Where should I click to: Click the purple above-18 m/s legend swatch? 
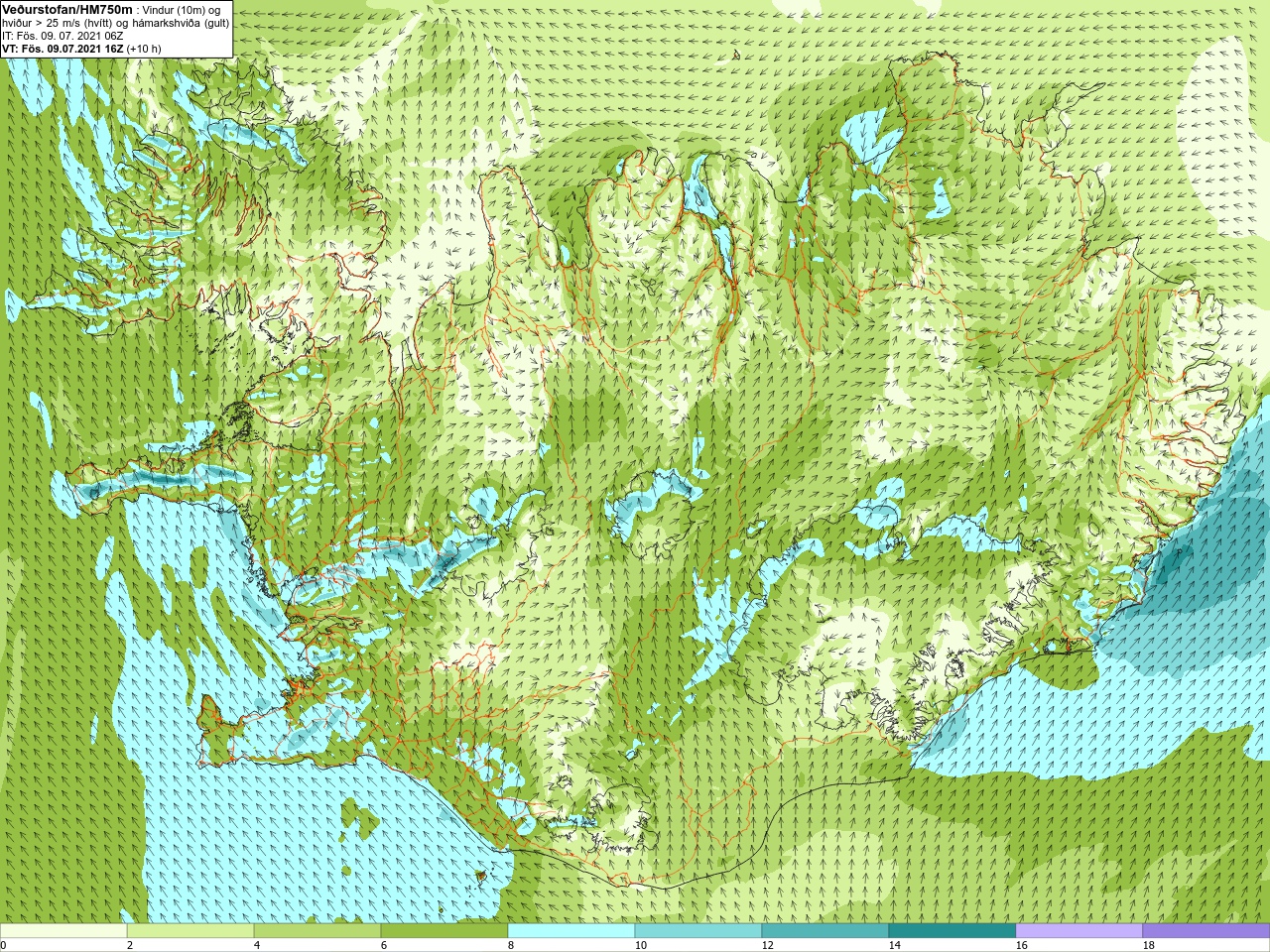pyautogui.click(x=1206, y=931)
